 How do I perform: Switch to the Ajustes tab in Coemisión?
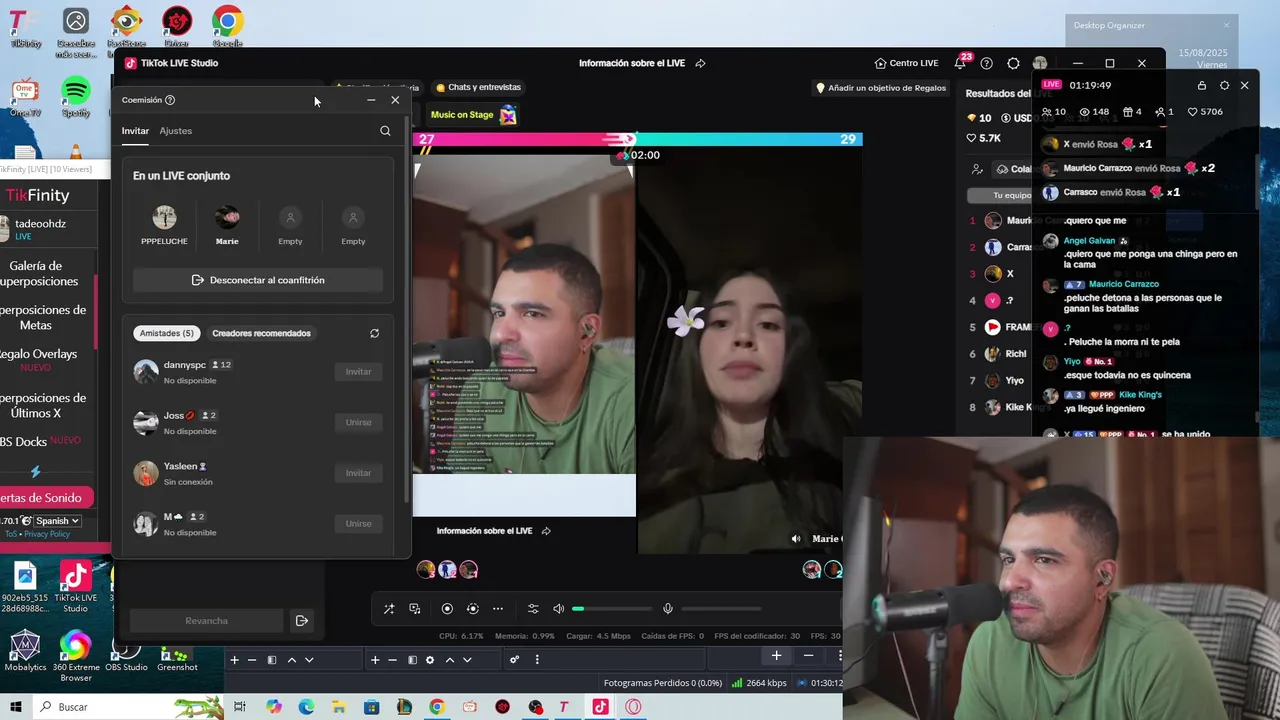(176, 131)
